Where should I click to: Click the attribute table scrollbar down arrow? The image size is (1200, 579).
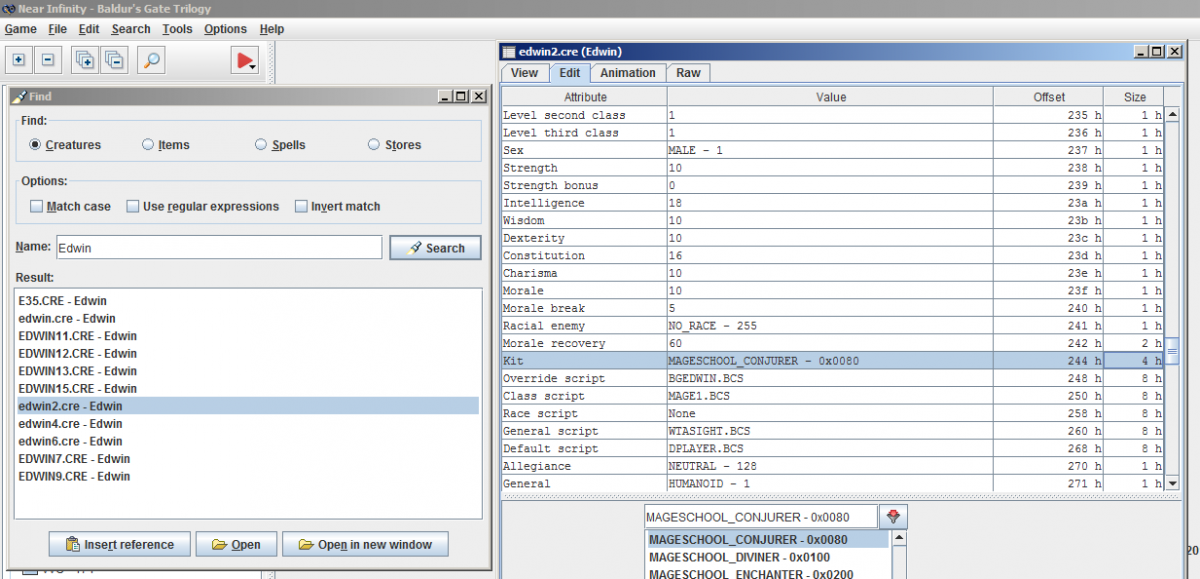tap(1173, 484)
